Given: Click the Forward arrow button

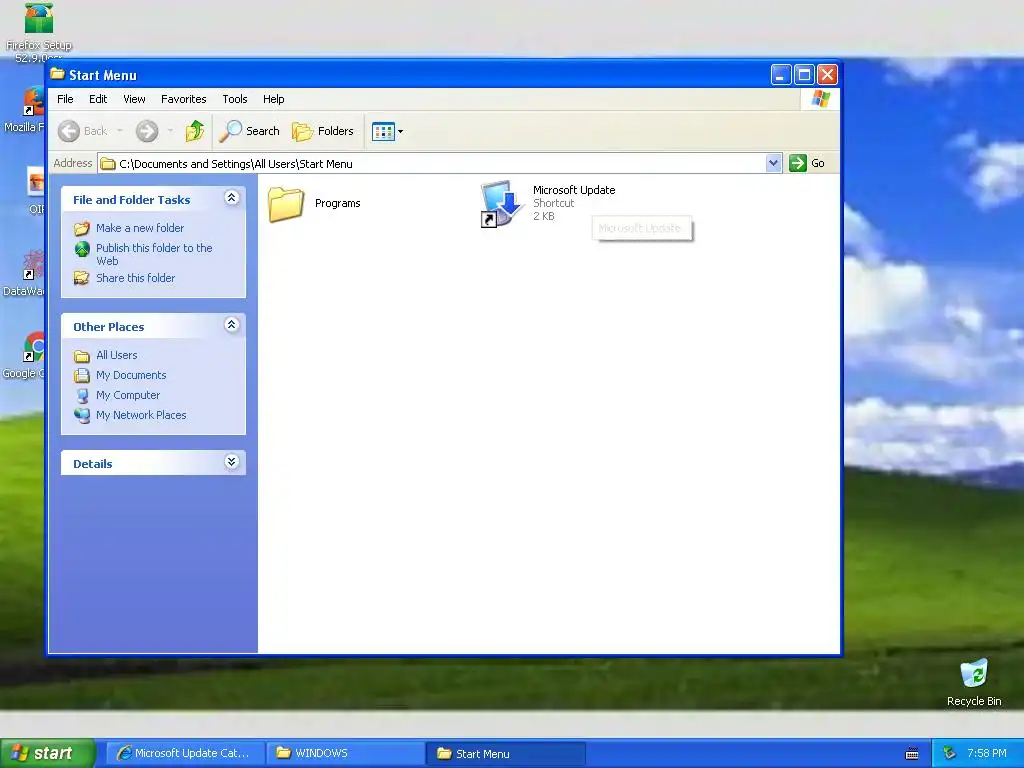Looking at the screenshot, I should tap(147, 131).
